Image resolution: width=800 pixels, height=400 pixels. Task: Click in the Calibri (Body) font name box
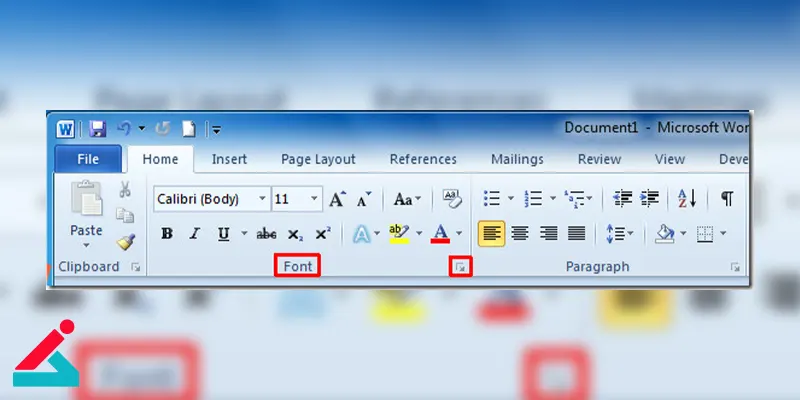tap(204, 199)
